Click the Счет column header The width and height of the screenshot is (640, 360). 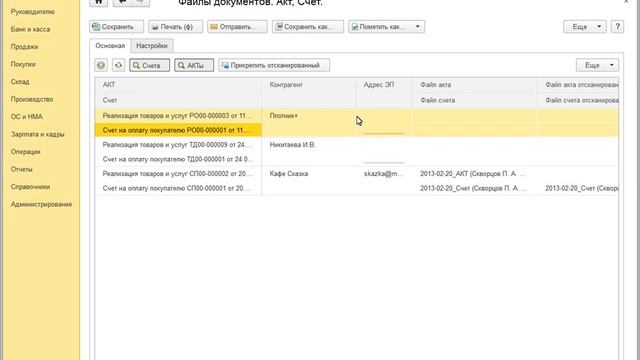[178, 100]
